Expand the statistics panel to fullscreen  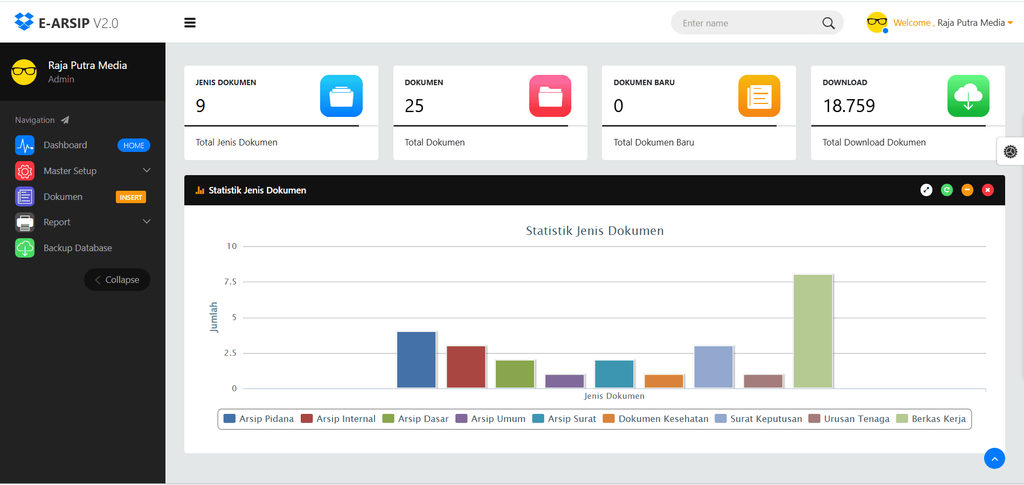pos(926,190)
